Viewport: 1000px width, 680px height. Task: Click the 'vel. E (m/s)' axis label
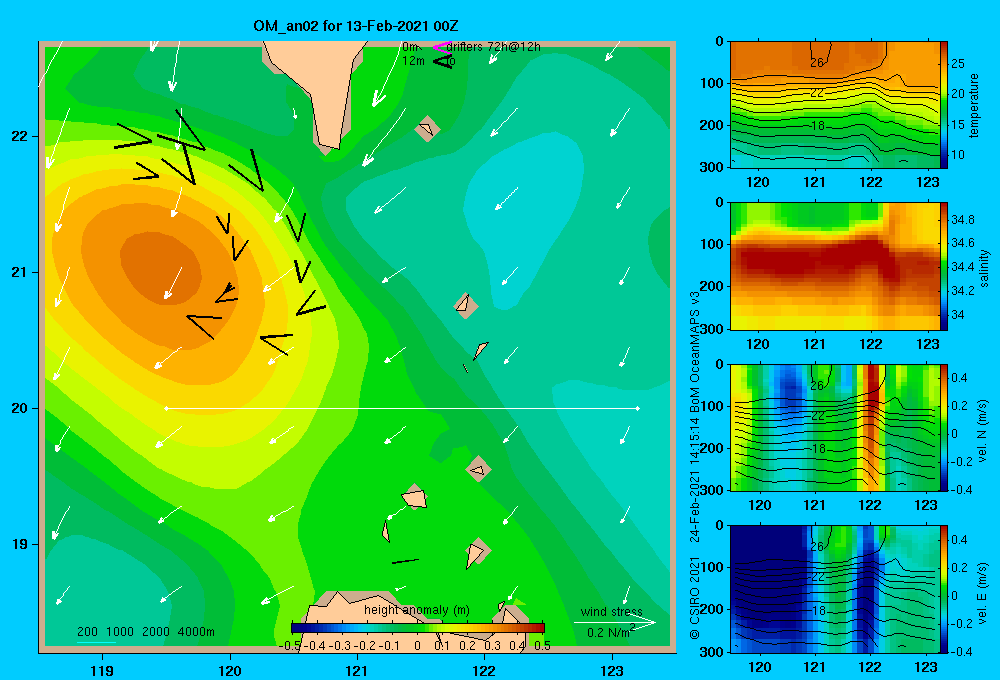point(983,593)
